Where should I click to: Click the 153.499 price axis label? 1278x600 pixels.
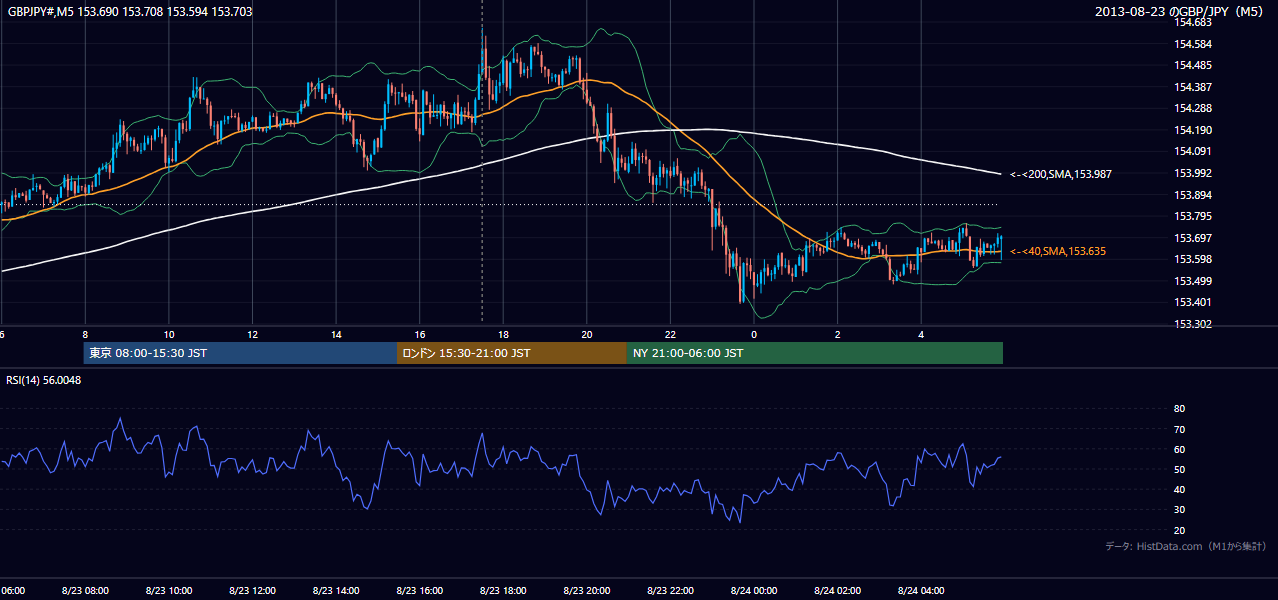pos(1193,281)
